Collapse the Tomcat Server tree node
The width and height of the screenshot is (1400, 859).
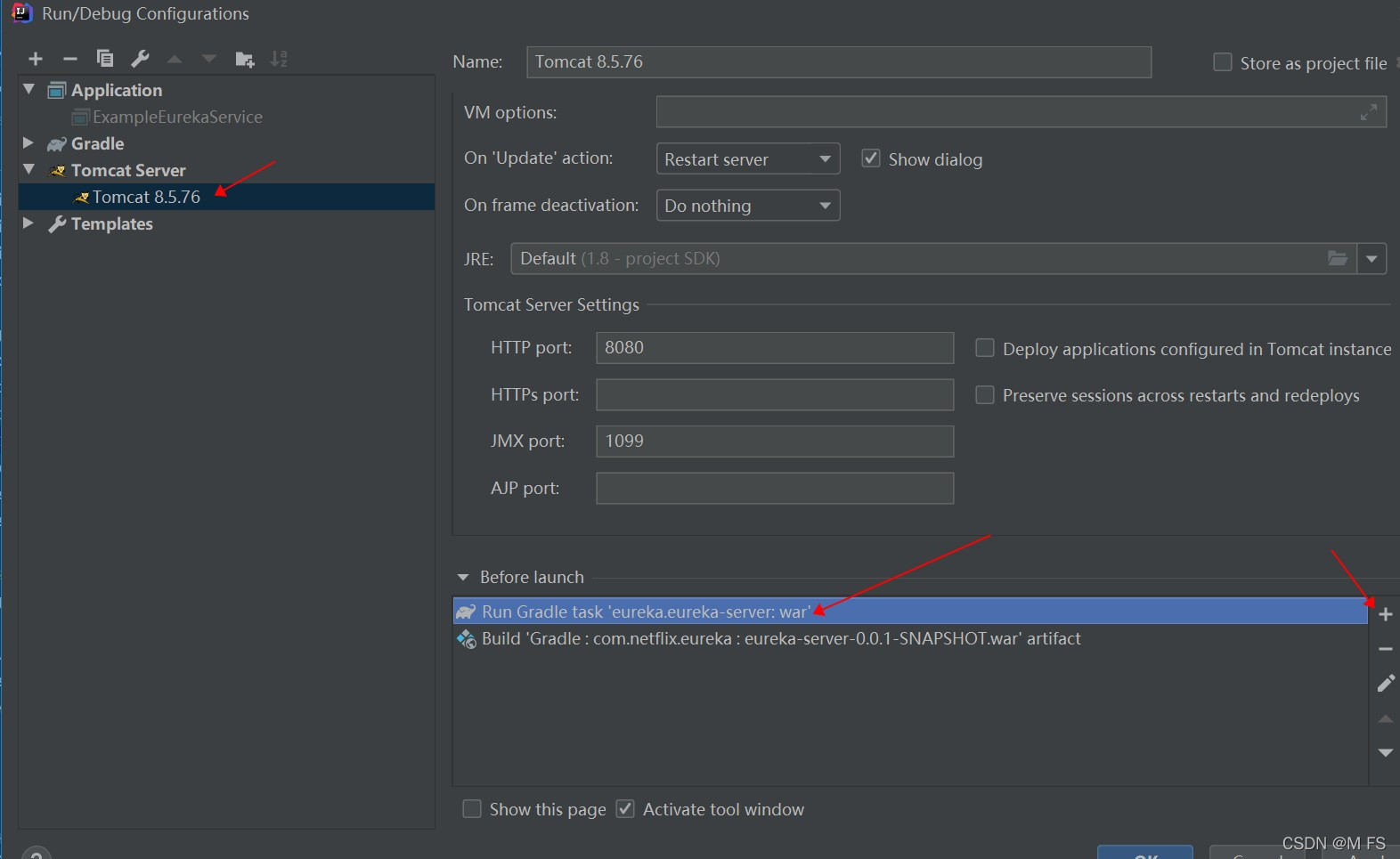[28, 169]
